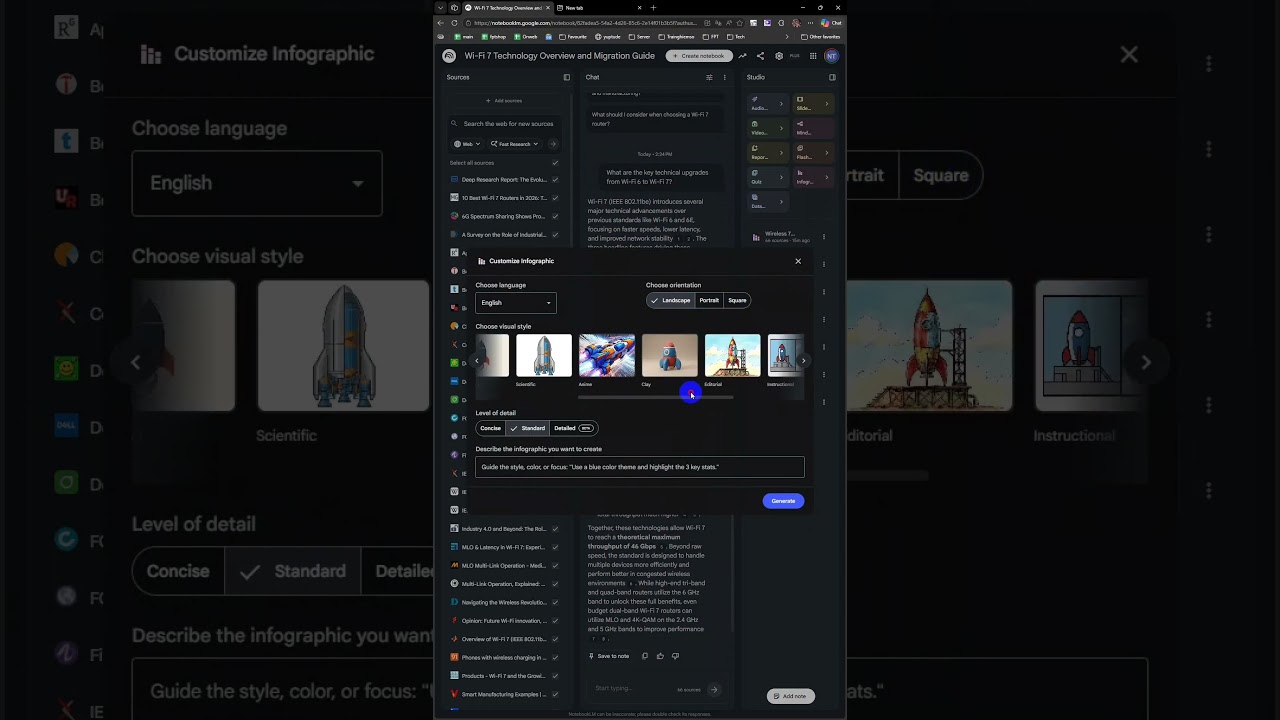Screen dimensions: 1280x720
Task: Toggle checkbox for Industry 4.0 and Beyond source
Action: pyautogui.click(x=555, y=529)
